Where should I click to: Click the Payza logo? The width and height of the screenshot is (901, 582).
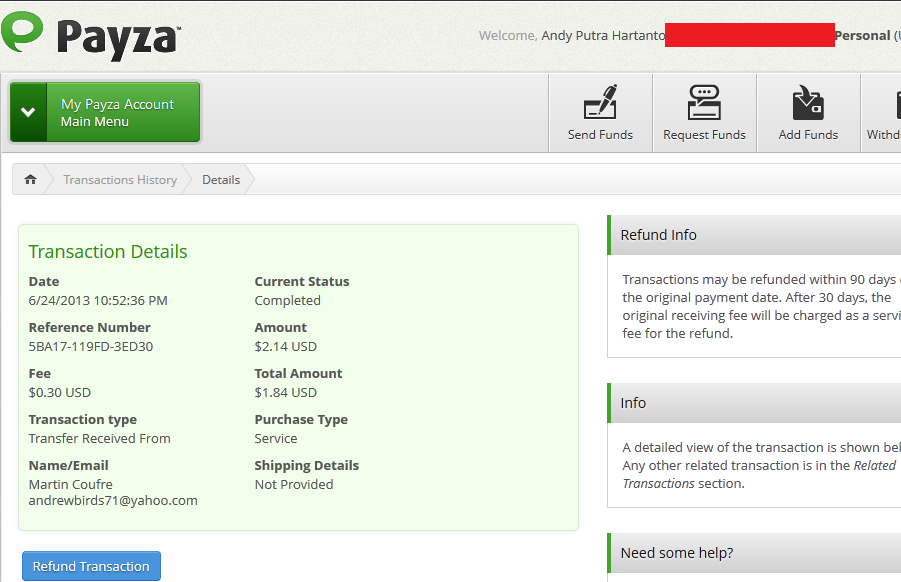[x=91, y=36]
